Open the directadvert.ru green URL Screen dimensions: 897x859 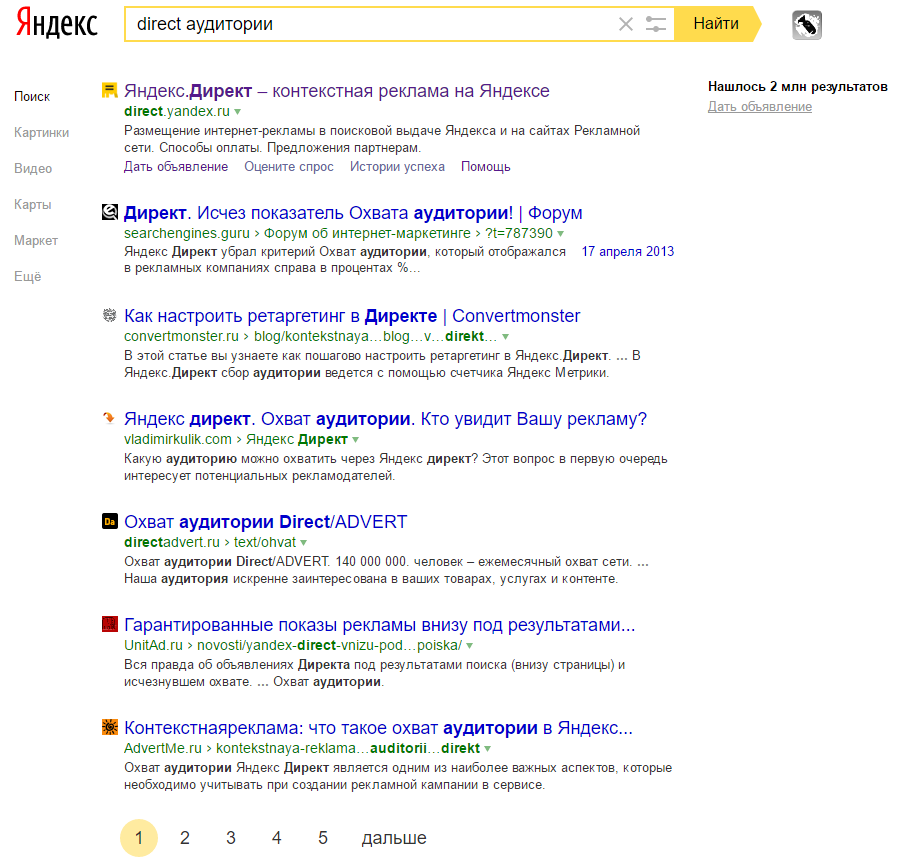click(x=172, y=542)
